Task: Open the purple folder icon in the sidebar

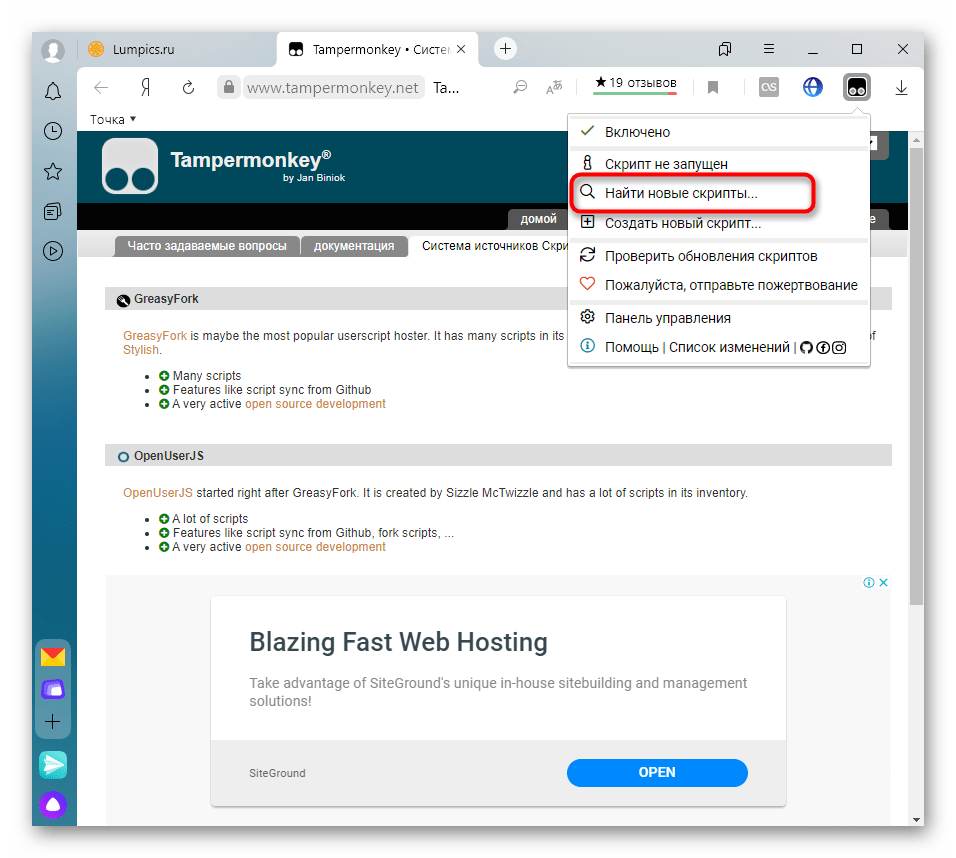Action: coord(53,690)
